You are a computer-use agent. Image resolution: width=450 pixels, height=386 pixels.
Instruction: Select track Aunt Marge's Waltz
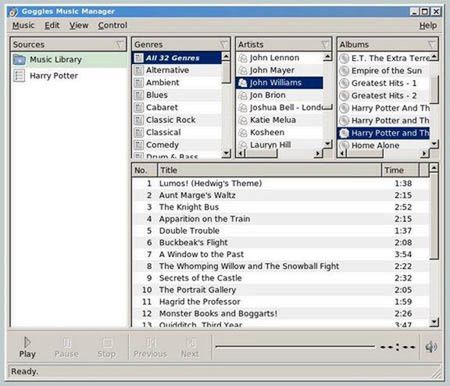tap(281, 195)
